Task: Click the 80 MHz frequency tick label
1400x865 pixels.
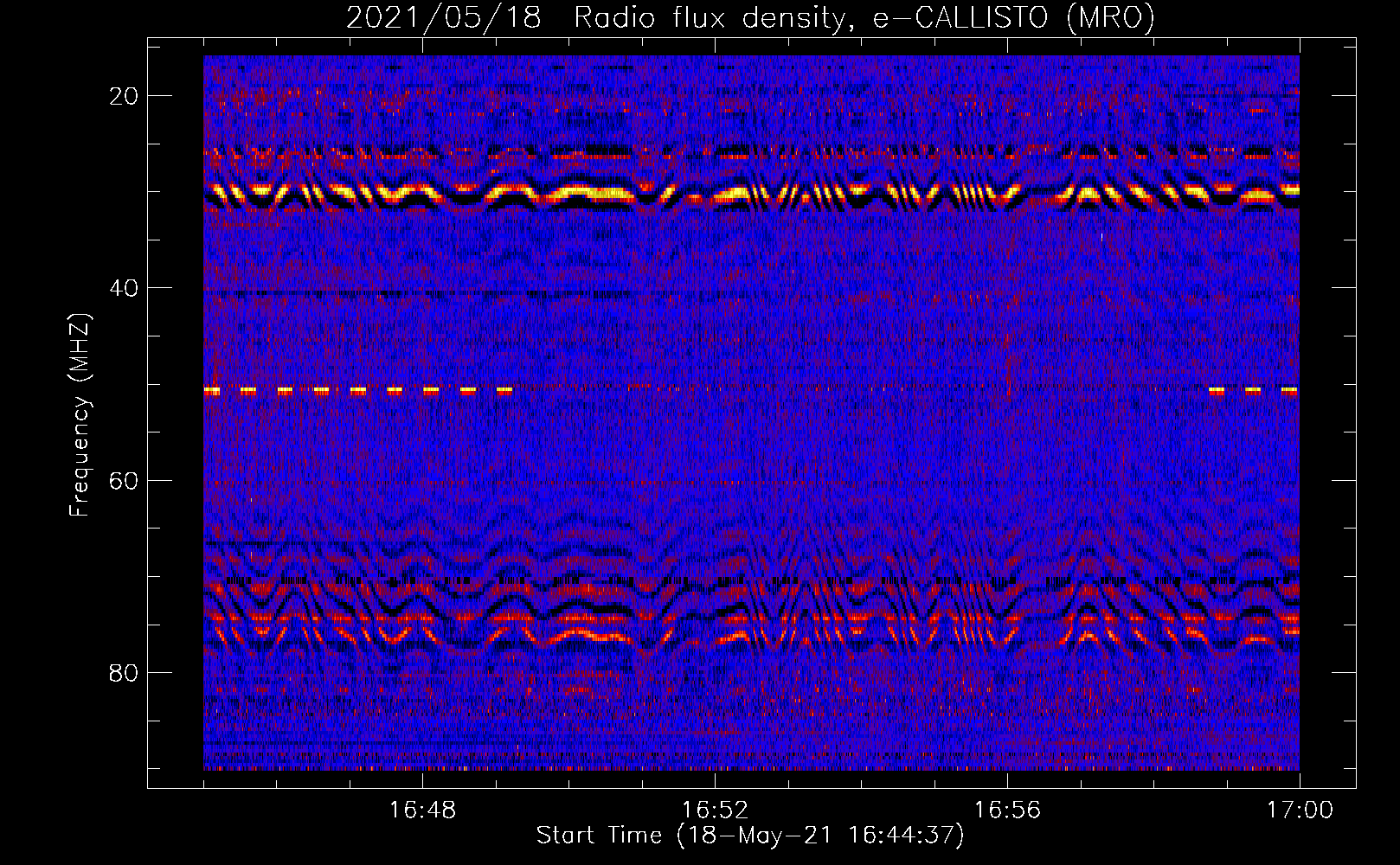Action: click(125, 673)
